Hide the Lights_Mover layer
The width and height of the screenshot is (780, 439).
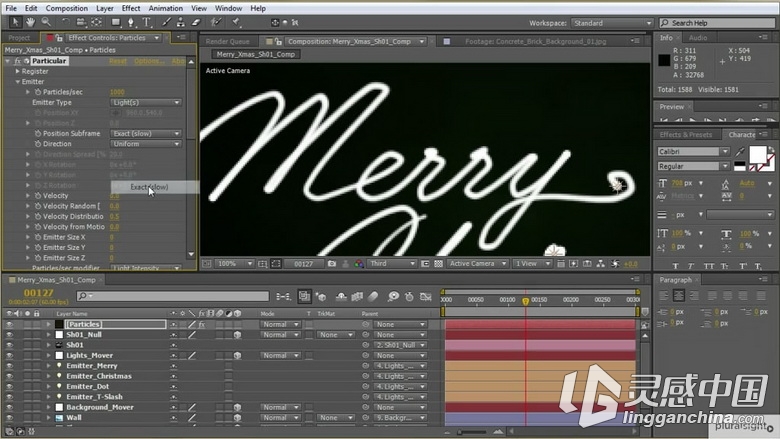[9, 355]
